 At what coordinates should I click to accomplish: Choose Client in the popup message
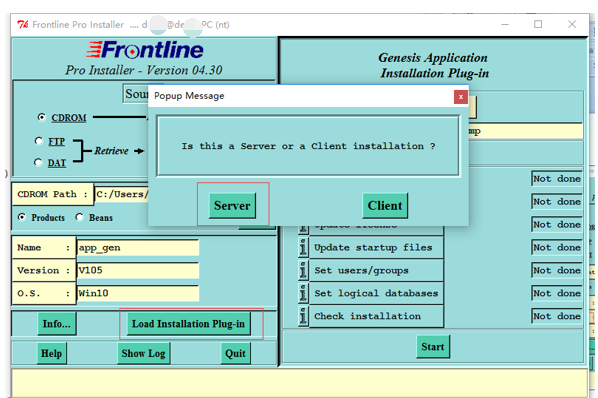(x=385, y=206)
